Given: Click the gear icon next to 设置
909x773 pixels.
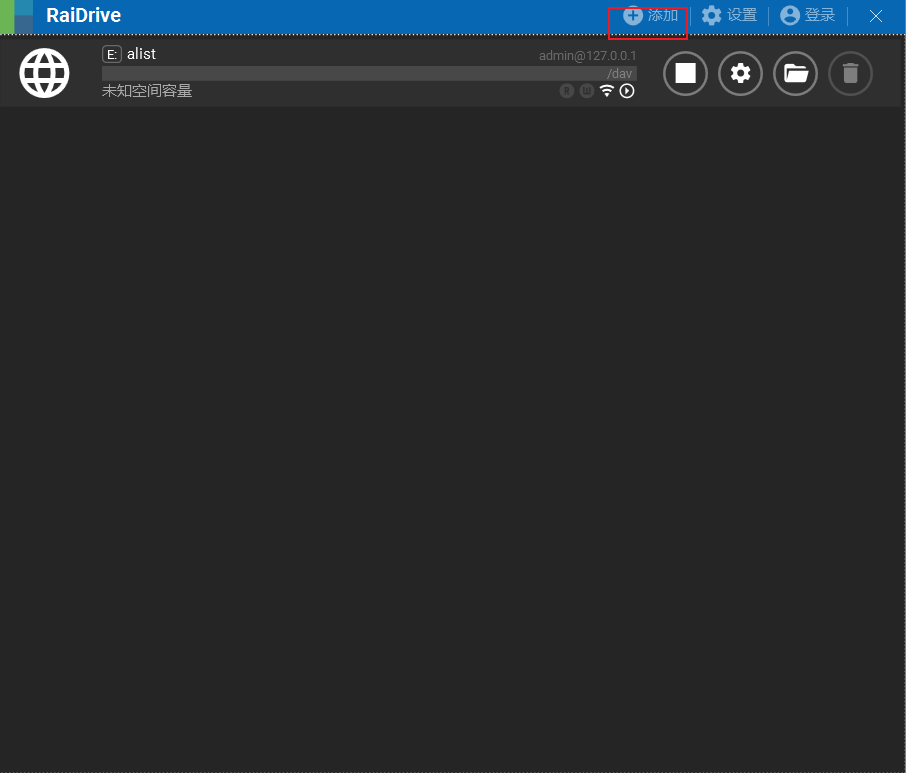Looking at the screenshot, I should [710, 15].
